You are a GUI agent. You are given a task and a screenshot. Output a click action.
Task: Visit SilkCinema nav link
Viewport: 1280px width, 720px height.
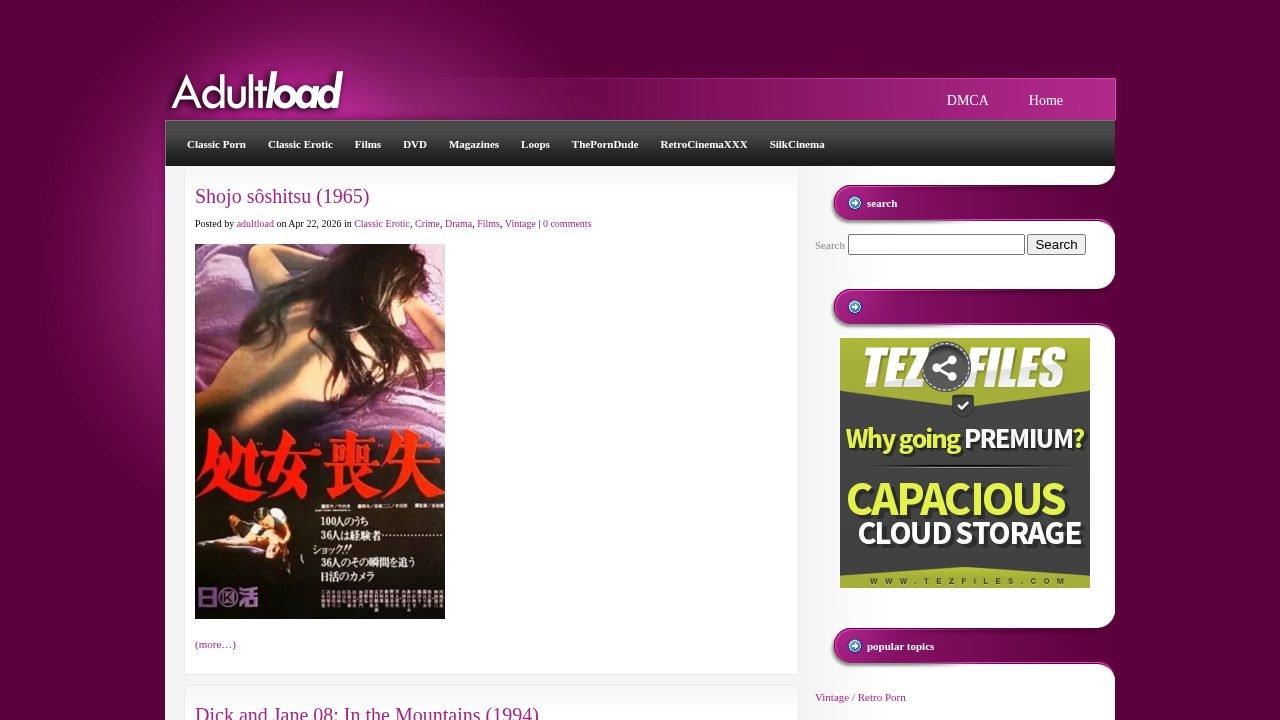(x=797, y=144)
